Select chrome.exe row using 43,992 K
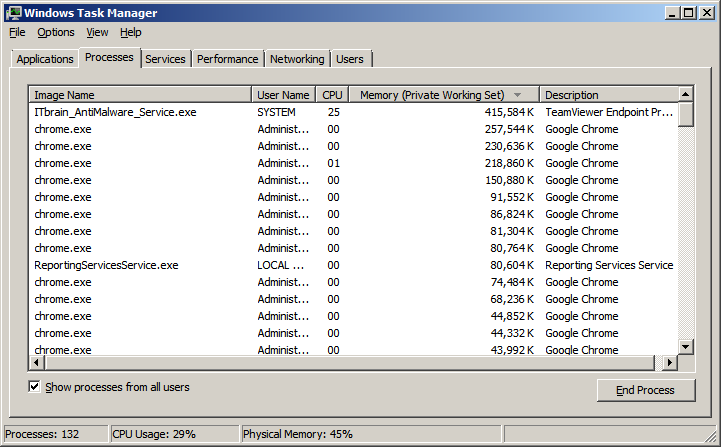 pyautogui.click(x=354, y=350)
